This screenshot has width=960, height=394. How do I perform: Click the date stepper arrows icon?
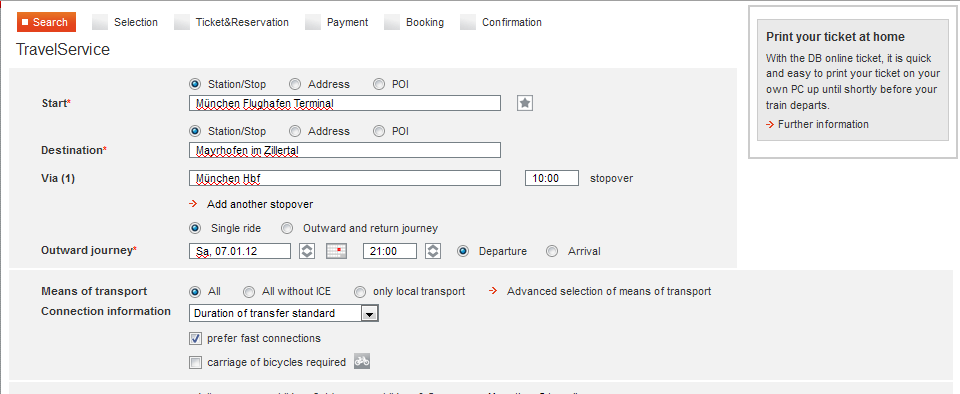point(307,251)
